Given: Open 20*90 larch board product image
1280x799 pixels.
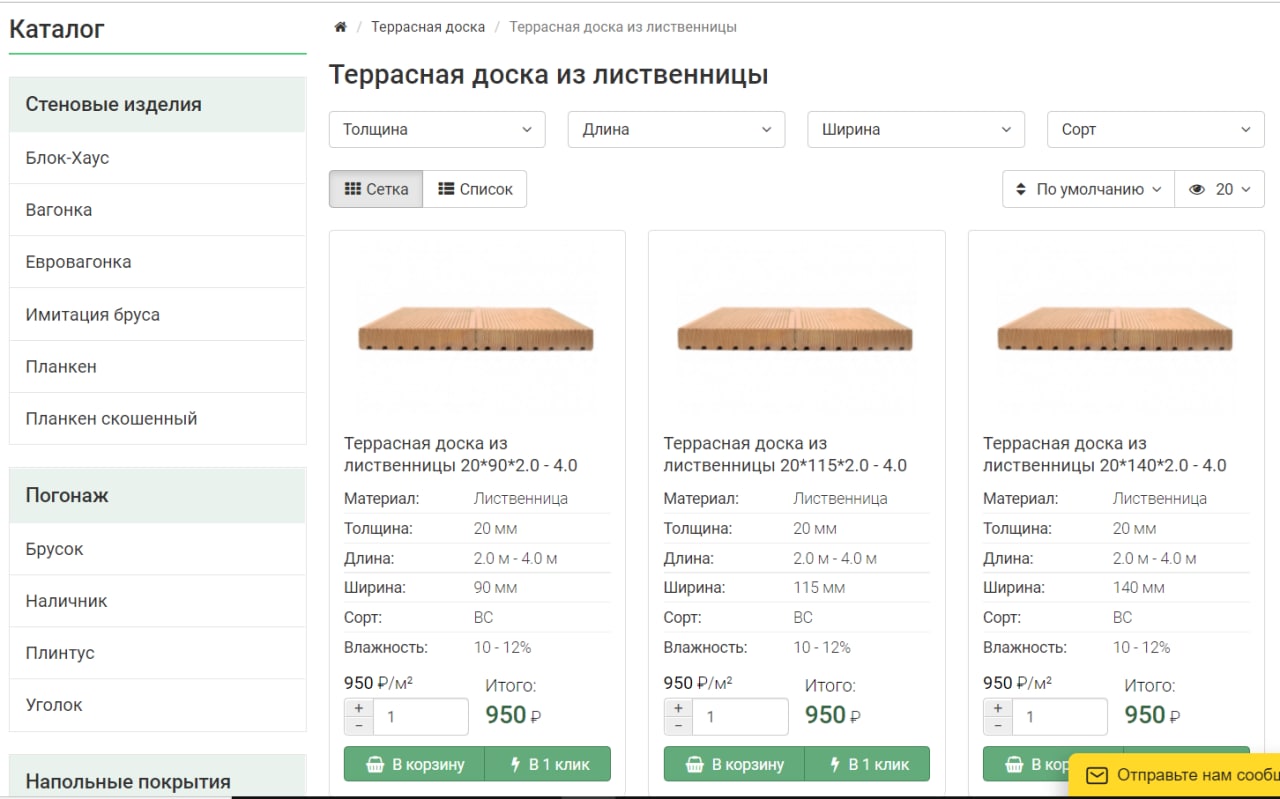Looking at the screenshot, I should point(477,328).
